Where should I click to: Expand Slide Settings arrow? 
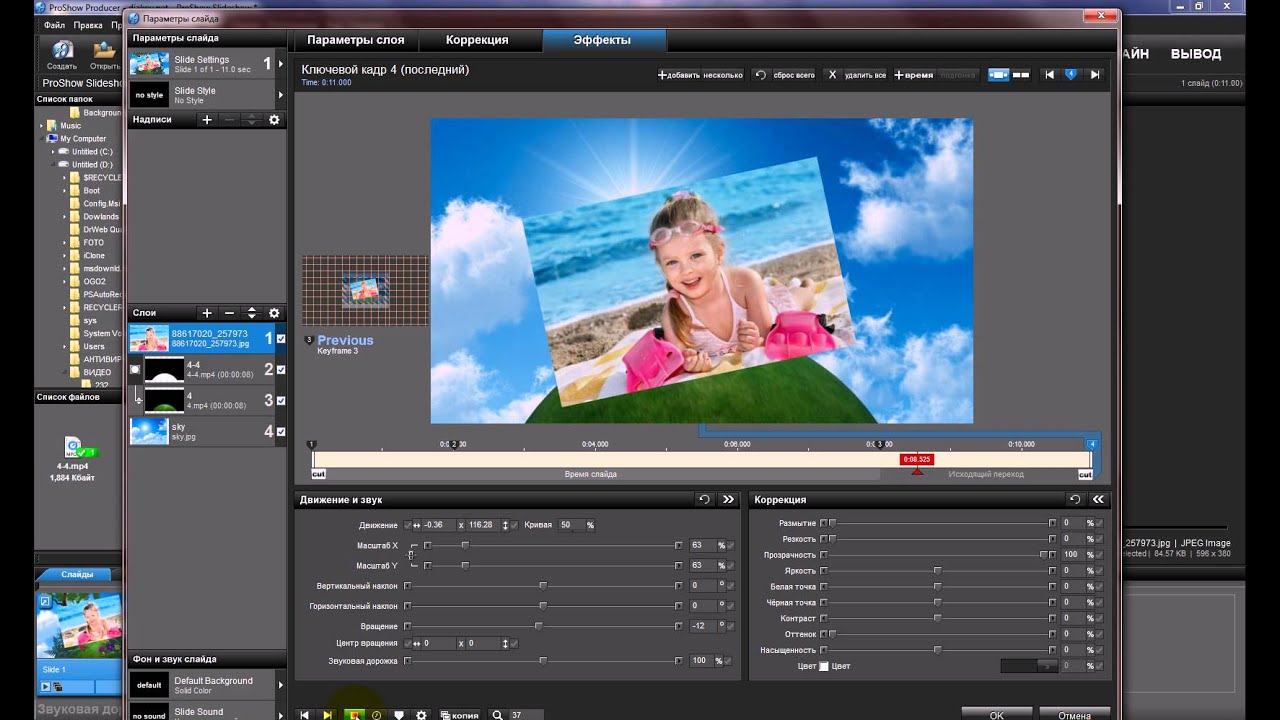[280, 64]
